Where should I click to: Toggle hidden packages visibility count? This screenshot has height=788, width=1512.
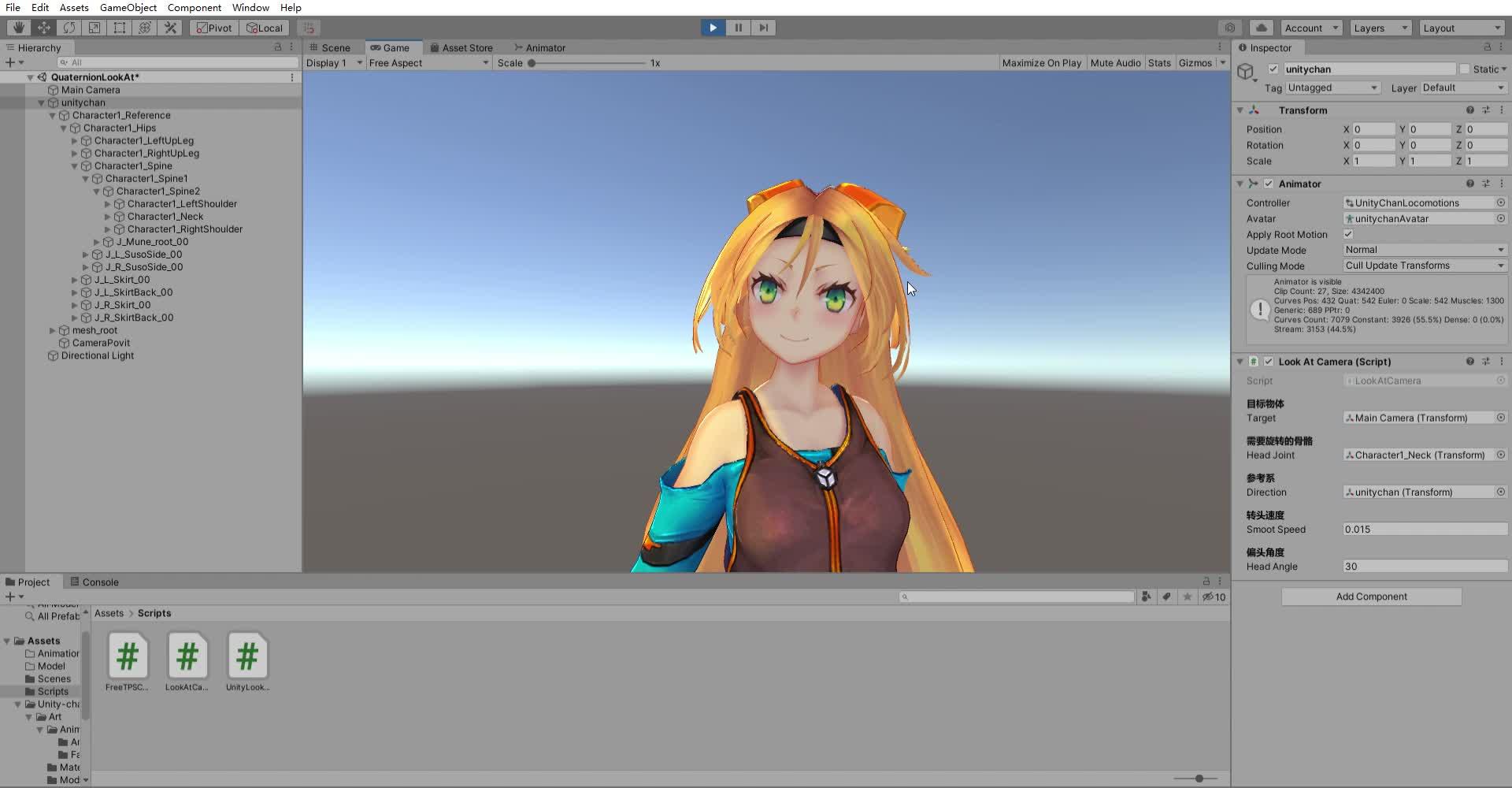(1214, 597)
